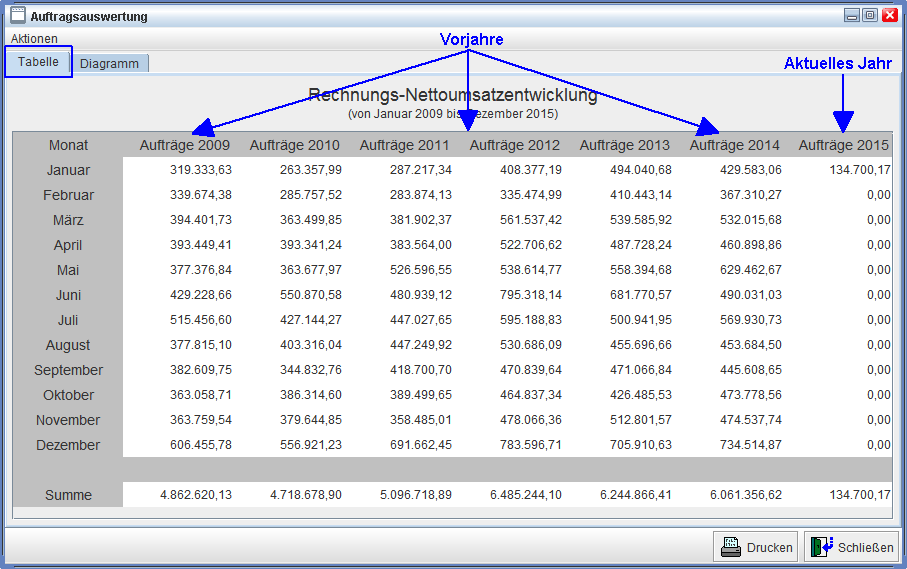Click the printer icon on Drucken button
The height and width of the screenshot is (569, 907).
731,547
